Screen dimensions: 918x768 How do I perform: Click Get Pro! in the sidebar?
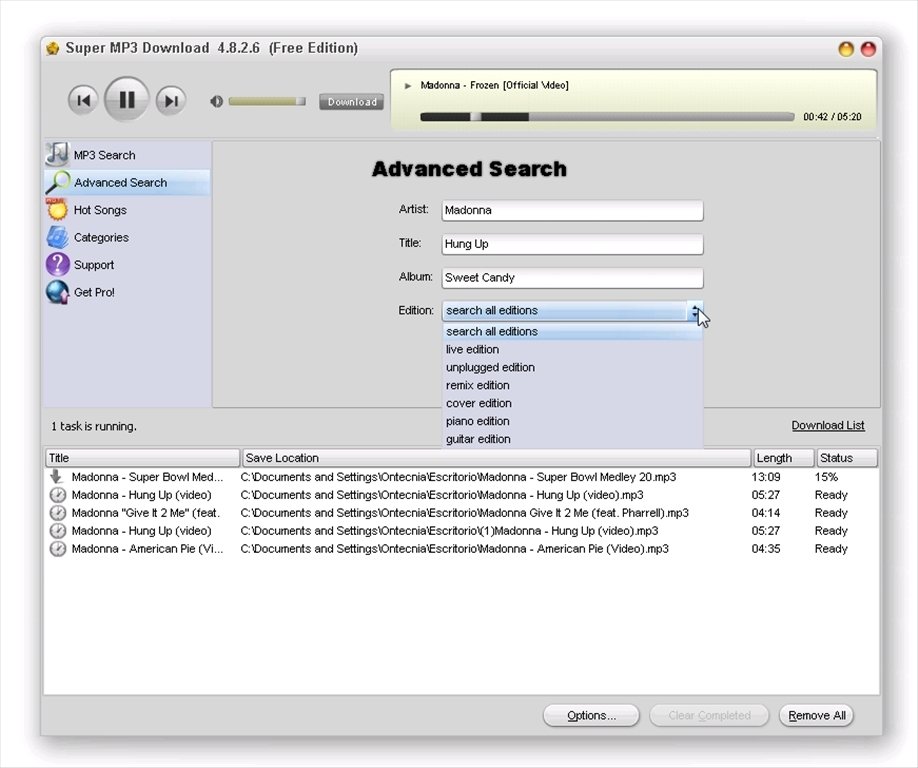coord(127,292)
